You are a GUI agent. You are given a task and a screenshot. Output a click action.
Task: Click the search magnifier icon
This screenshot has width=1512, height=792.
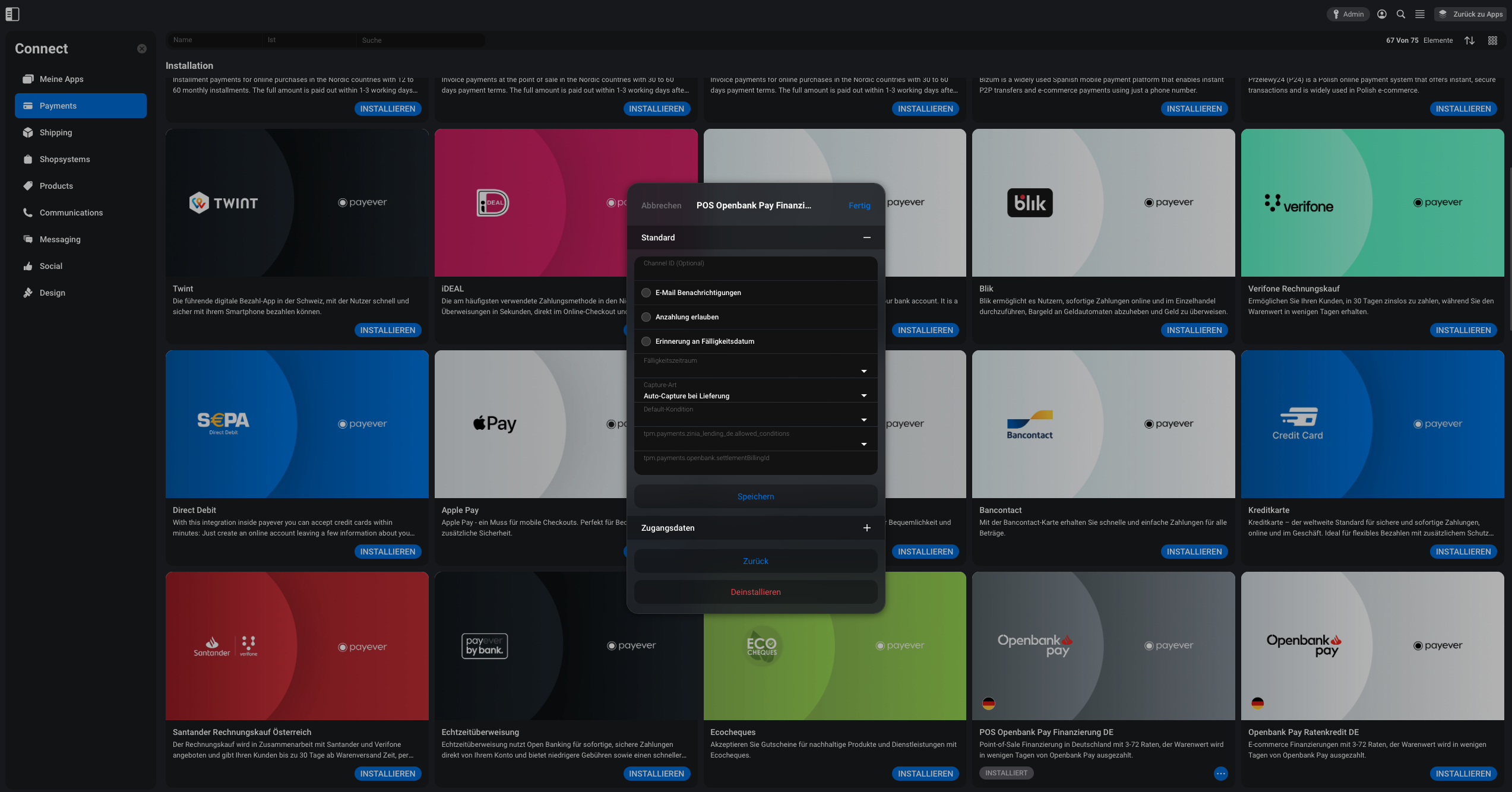pyautogui.click(x=1401, y=14)
